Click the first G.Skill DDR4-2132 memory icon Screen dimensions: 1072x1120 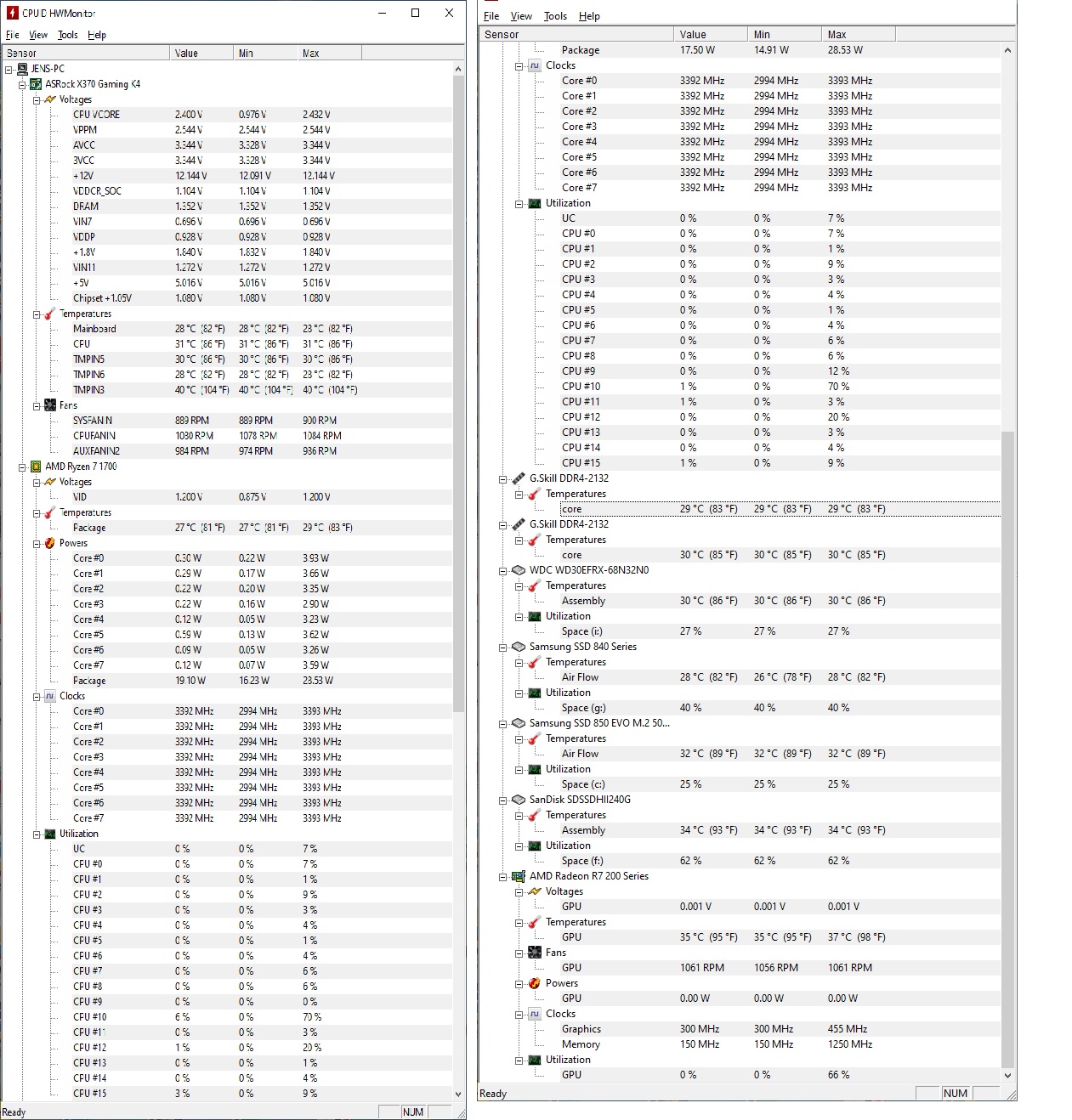[x=519, y=478]
